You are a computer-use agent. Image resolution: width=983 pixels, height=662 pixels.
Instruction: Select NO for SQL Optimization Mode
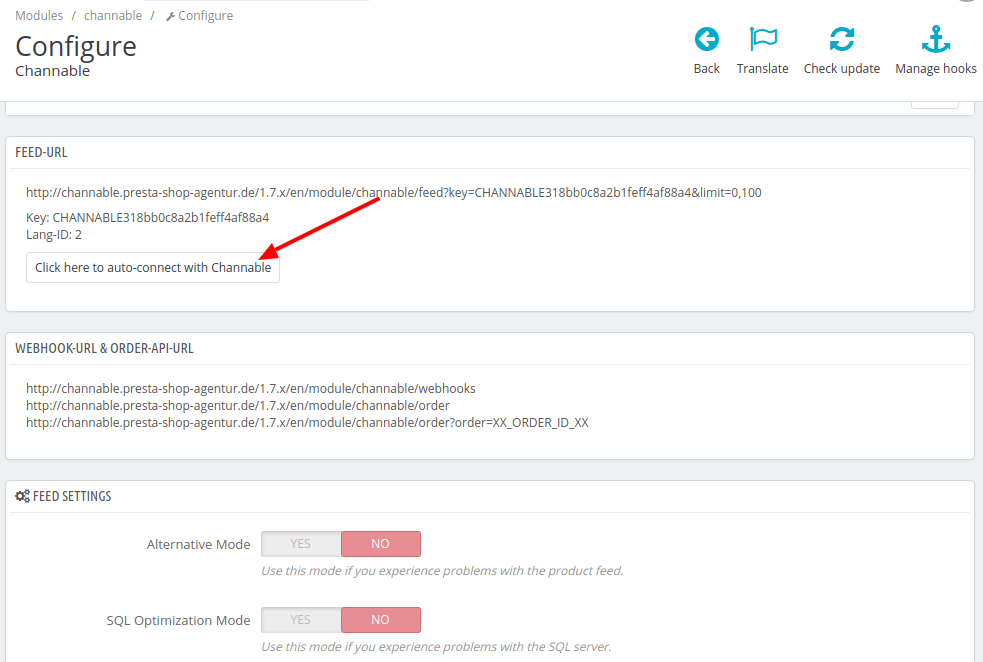tap(380, 620)
